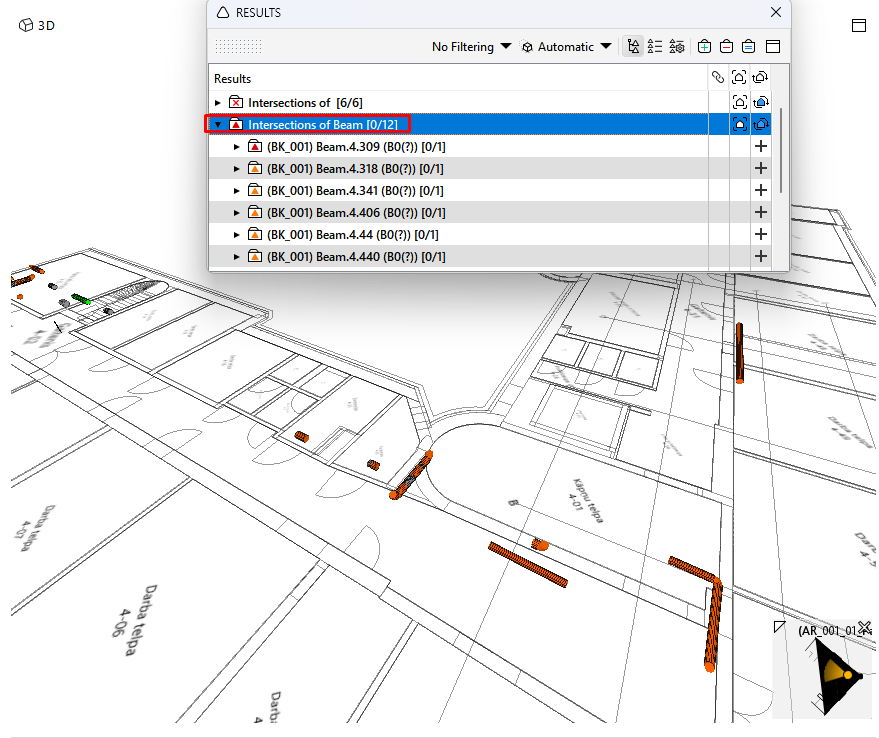This screenshot has height=738, width=879.
Task: Click the window icon in Results toolbar
Action: pos(773,47)
